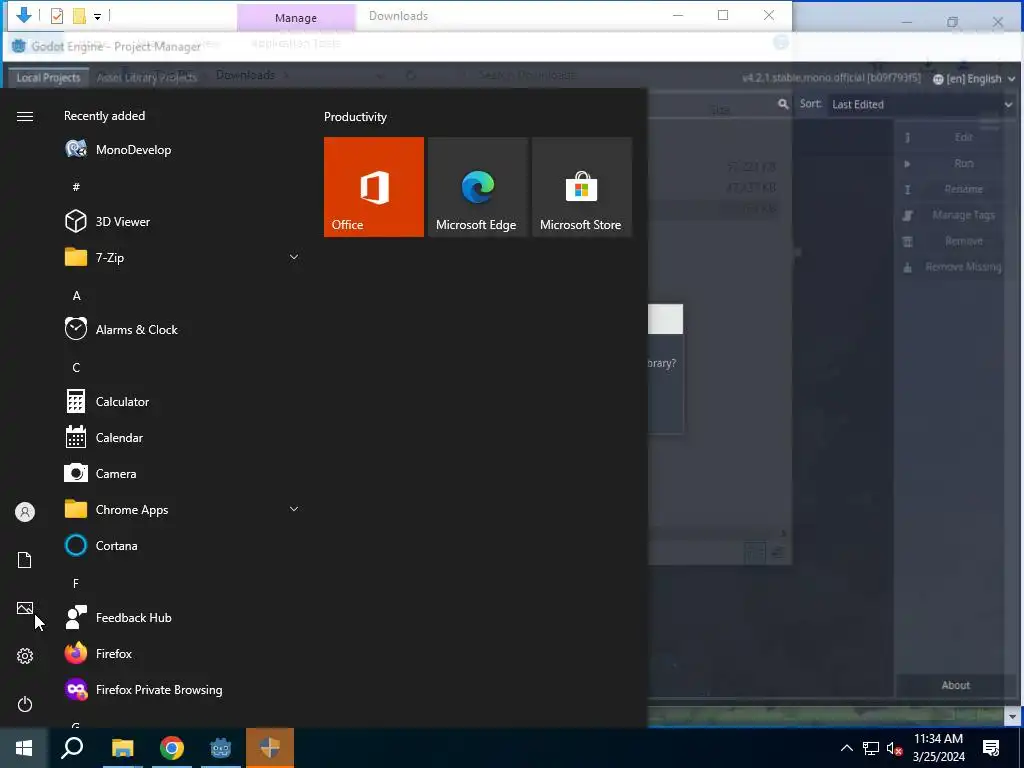Click Rename button in Godot sidebar

tap(954, 189)
